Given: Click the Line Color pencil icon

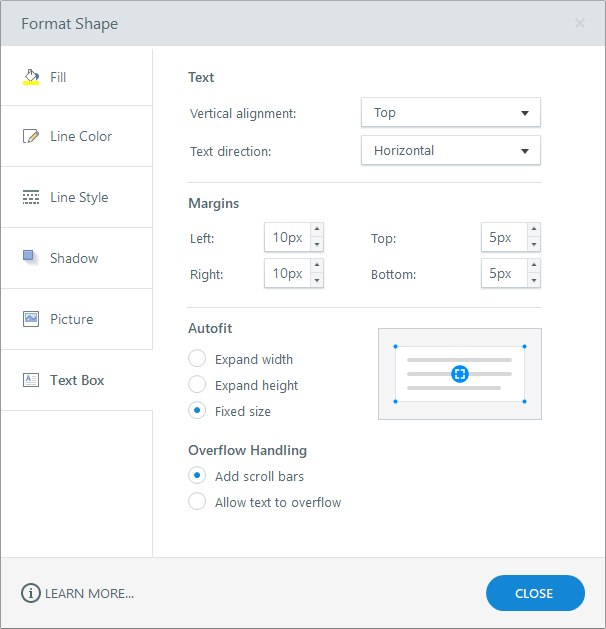Looking at the screenshot, I should pyautogui.click(x=31, y=136).
